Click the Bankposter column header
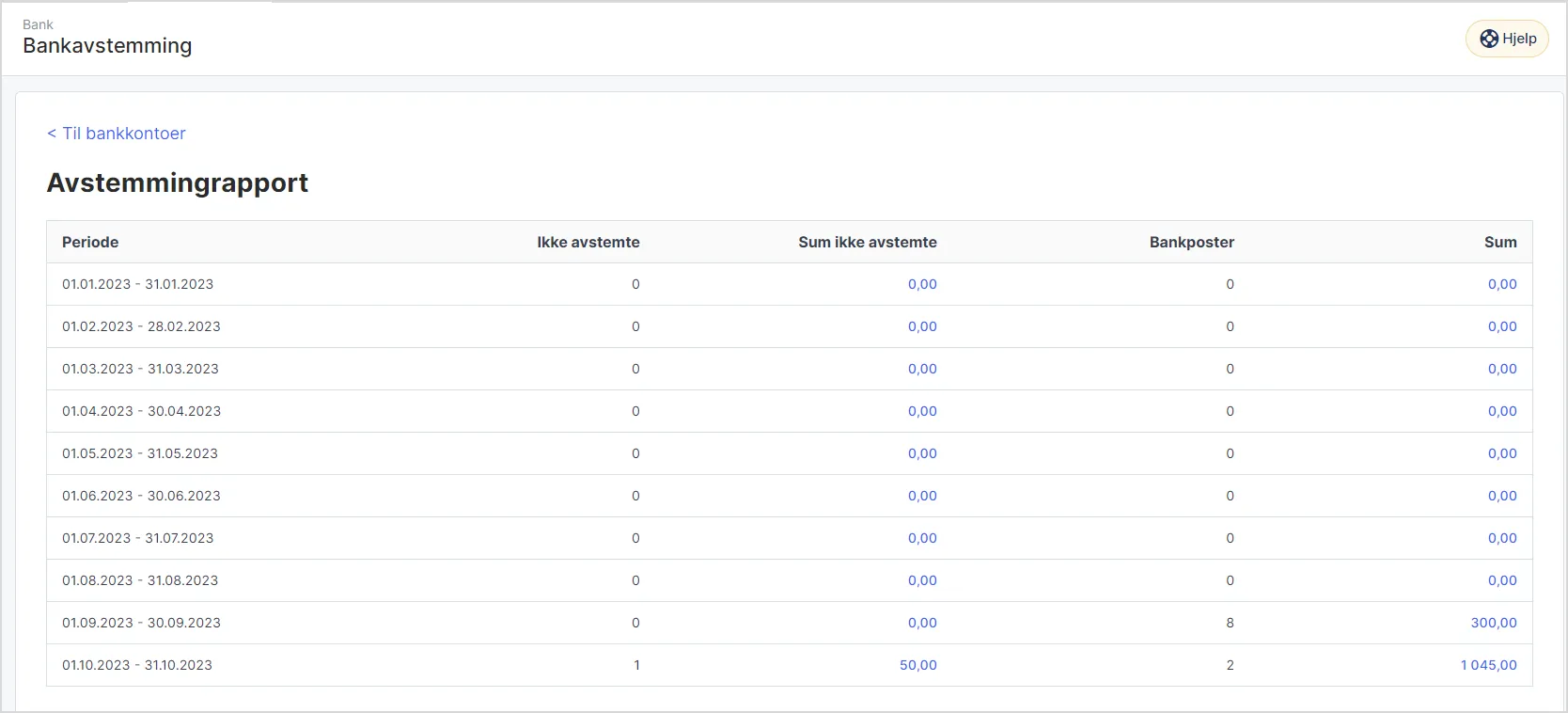This screenshot has height=713, width=1568. (1191, 242)
